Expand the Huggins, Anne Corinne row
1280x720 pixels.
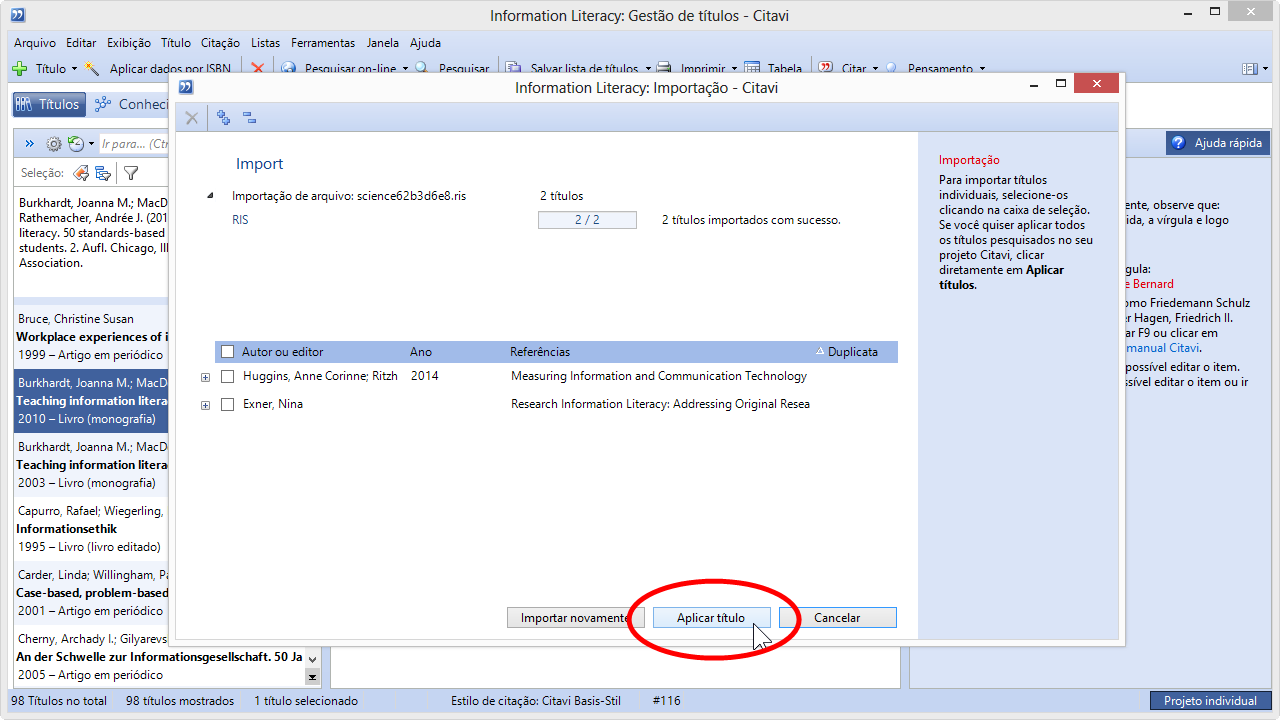click(x=205, y=377)
